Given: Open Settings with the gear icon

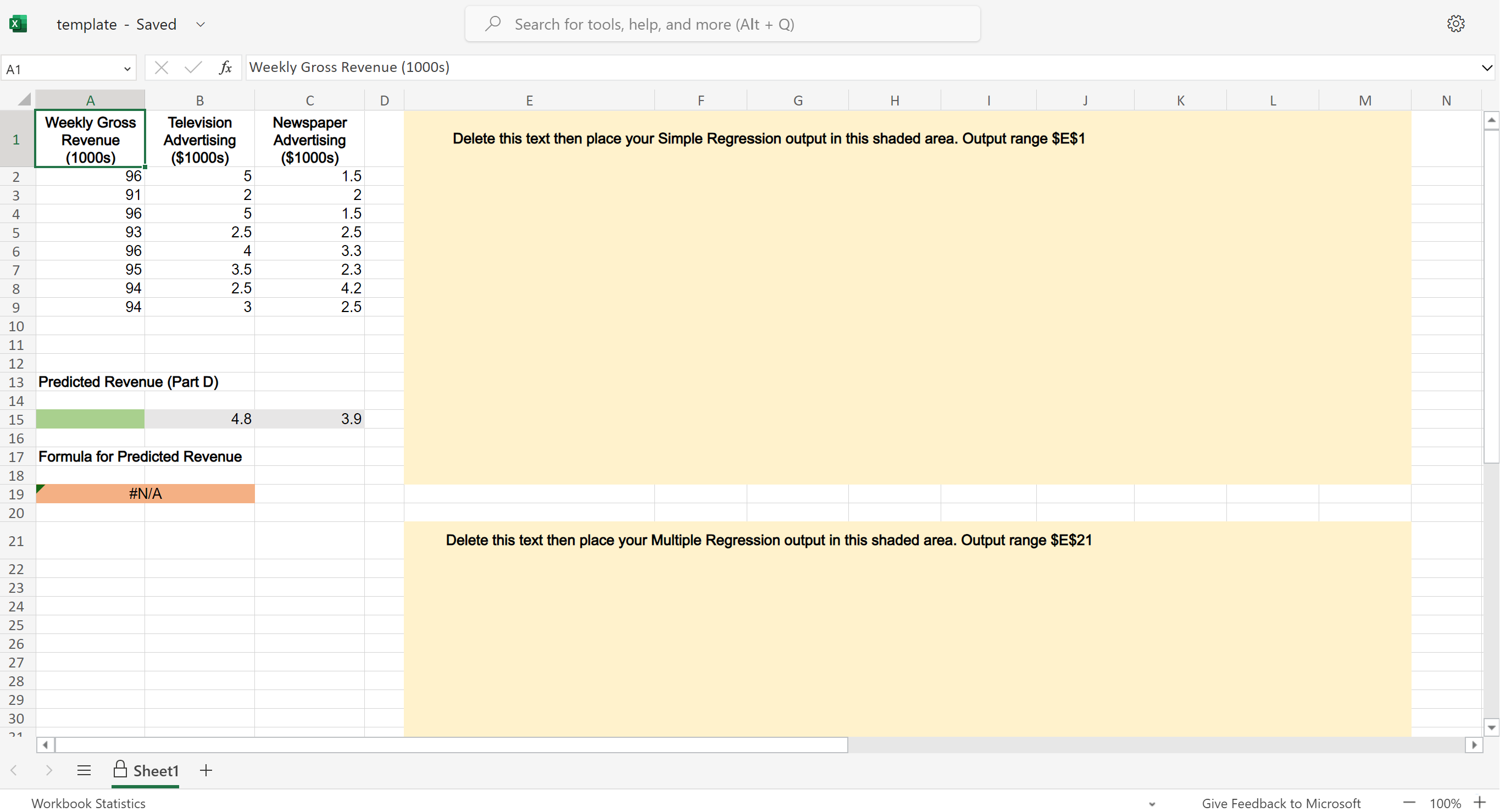Looking at the screenshot, I should tap(1455, 23).
